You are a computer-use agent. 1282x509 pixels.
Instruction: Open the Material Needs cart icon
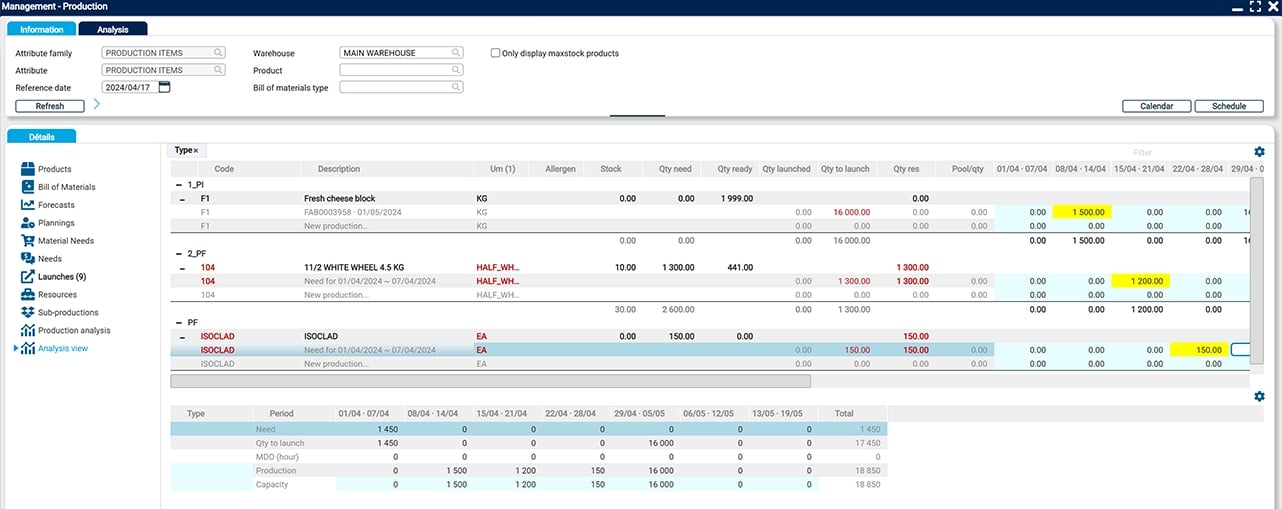point(28,241)
